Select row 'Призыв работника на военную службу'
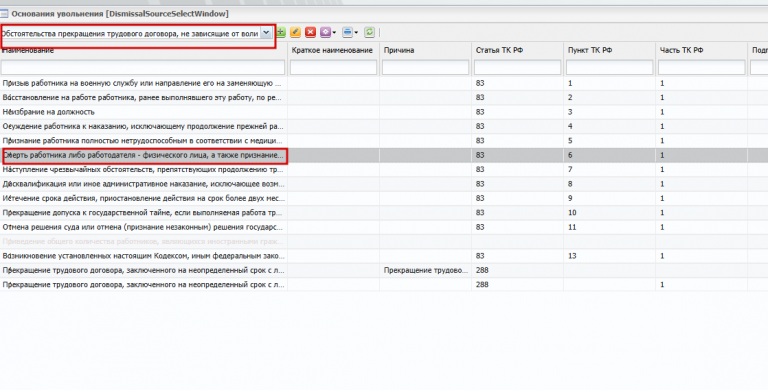The image size is (768, 390). coord(384,83)
